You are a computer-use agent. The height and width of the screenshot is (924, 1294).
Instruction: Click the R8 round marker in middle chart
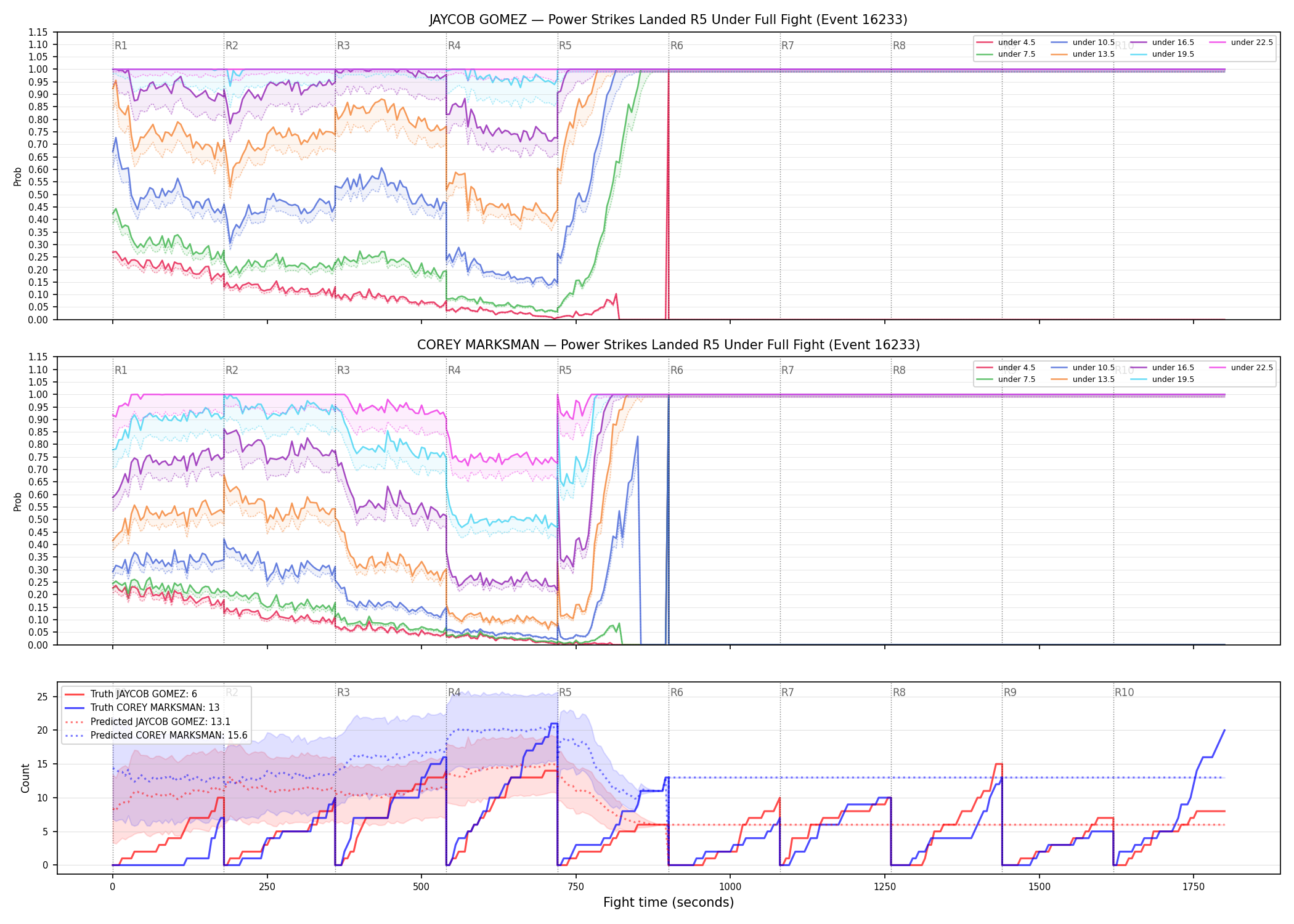click(899, 370)
